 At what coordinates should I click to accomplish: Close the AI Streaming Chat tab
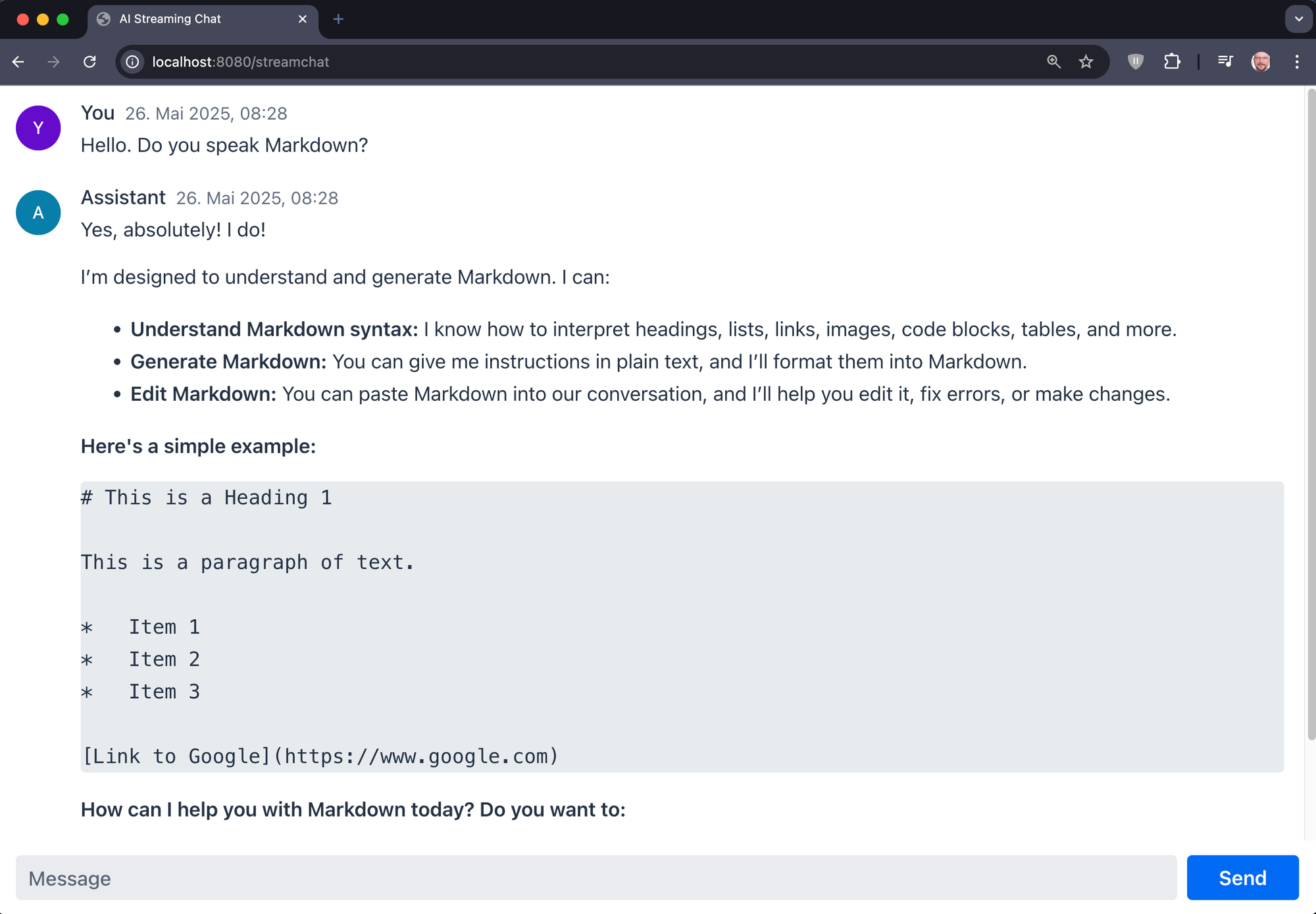[303, 19]
